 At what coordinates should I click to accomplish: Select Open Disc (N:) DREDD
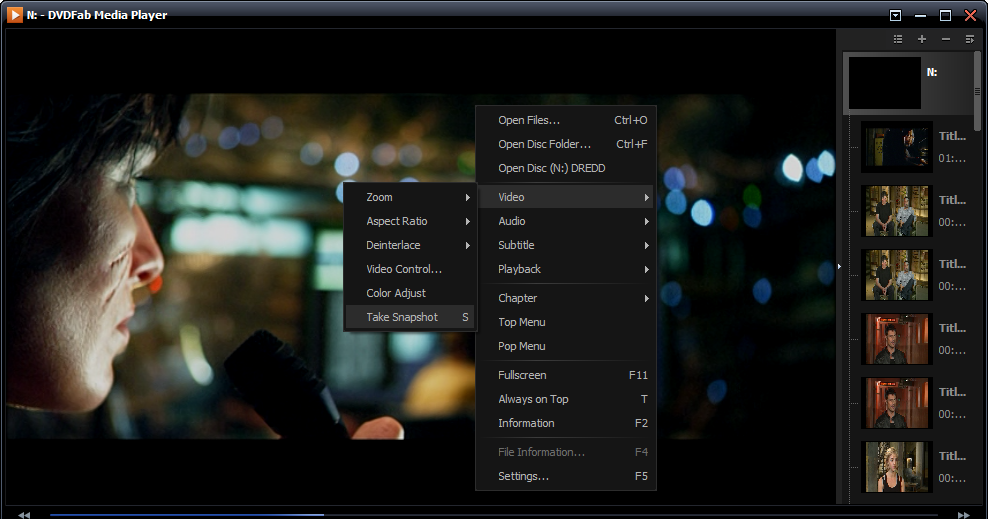566,168
